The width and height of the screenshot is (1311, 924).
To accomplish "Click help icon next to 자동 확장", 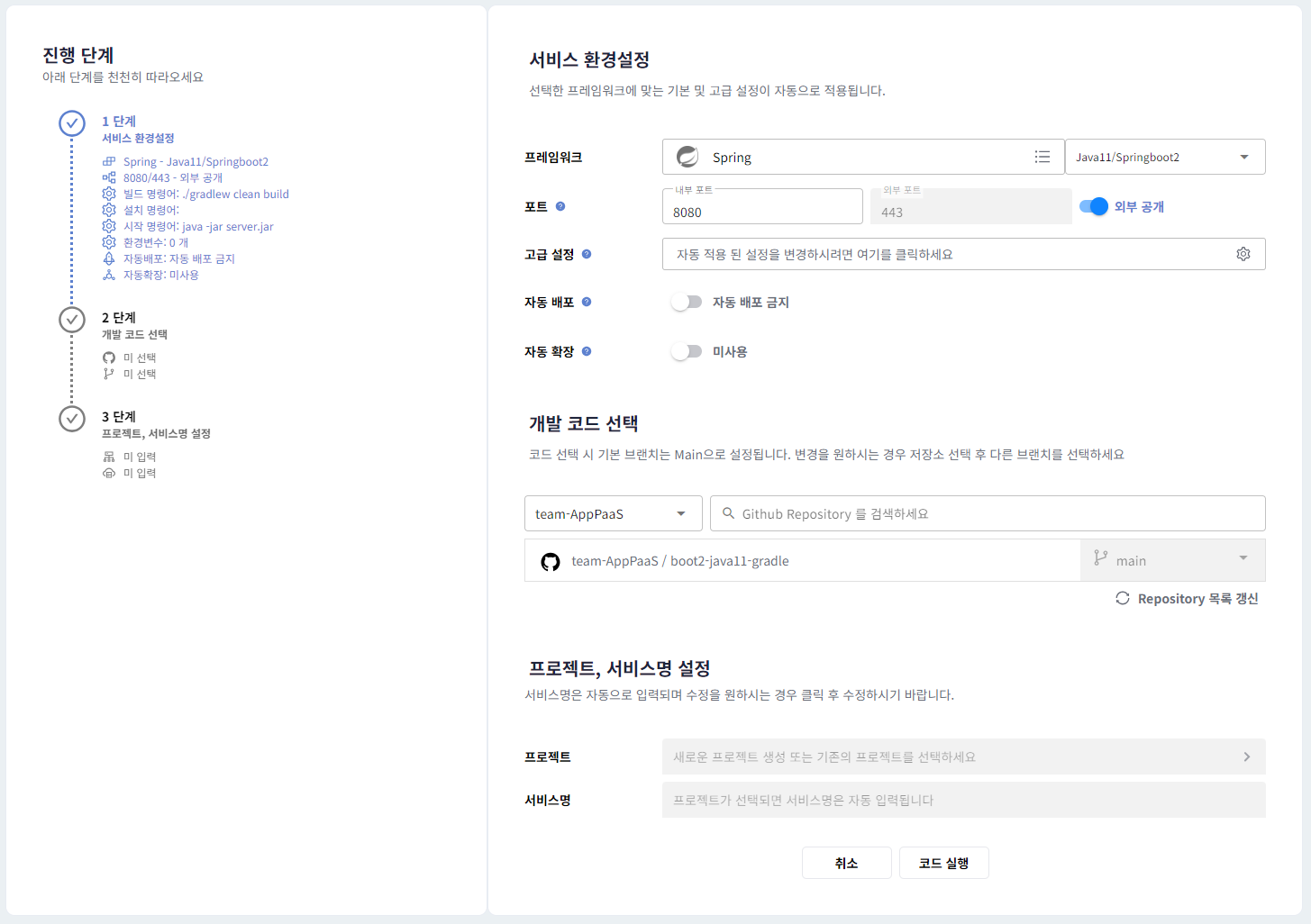I will coord(587,351).
